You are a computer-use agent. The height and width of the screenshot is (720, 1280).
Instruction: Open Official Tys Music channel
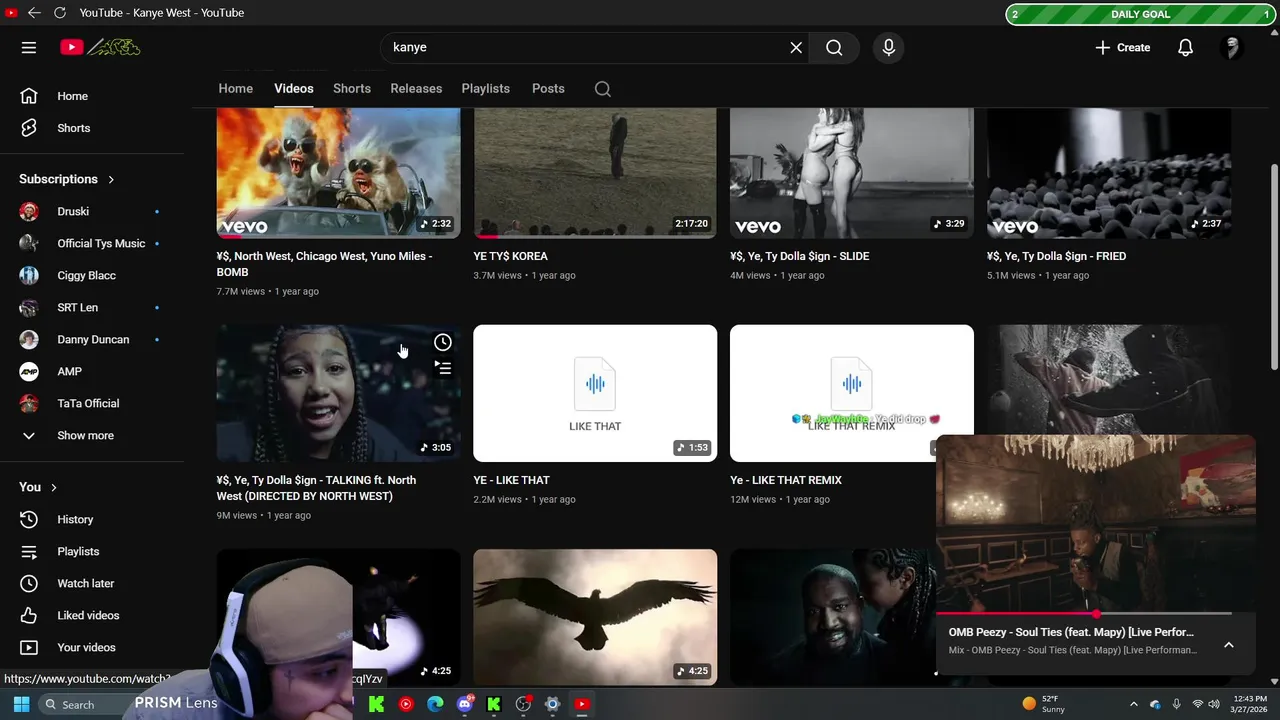pos(92,243)
